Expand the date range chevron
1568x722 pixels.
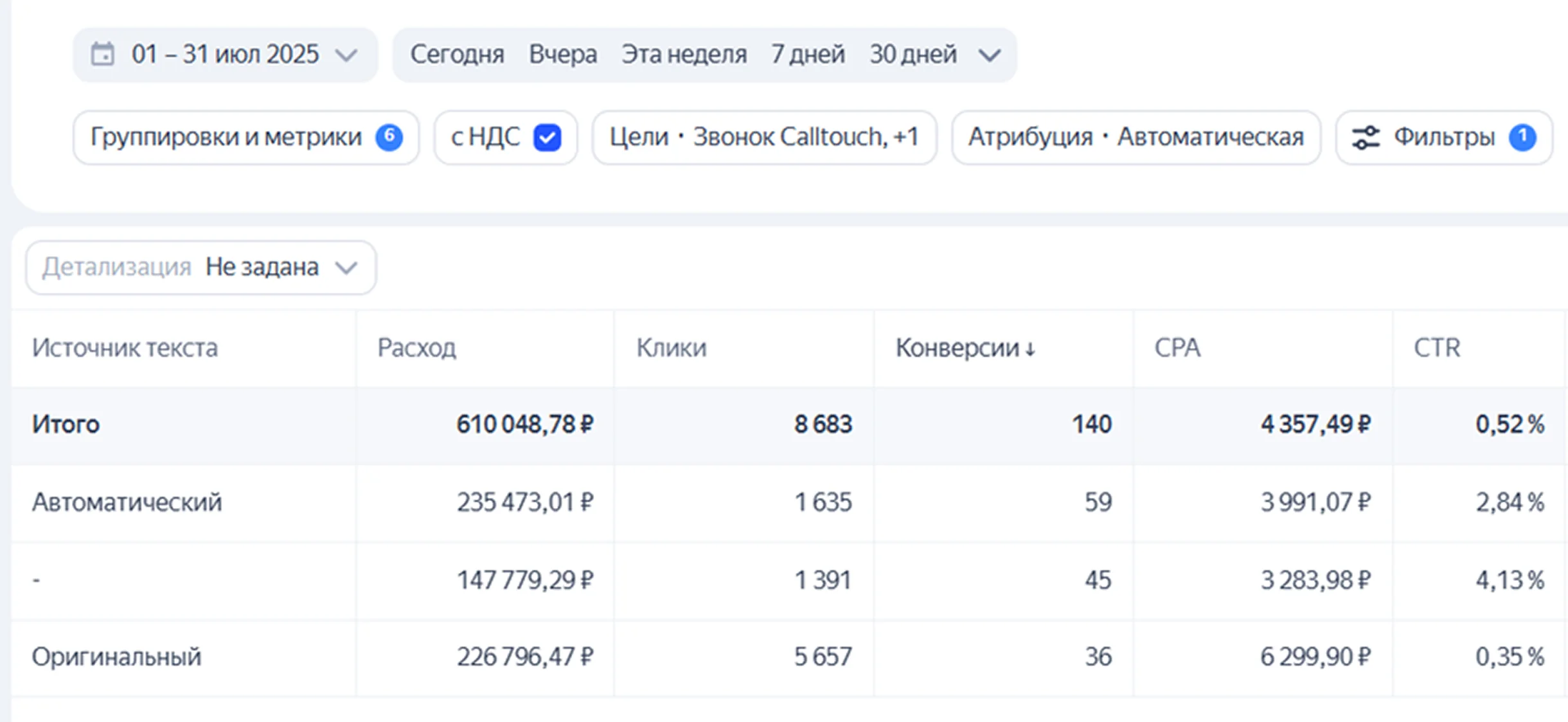[346, 55]
